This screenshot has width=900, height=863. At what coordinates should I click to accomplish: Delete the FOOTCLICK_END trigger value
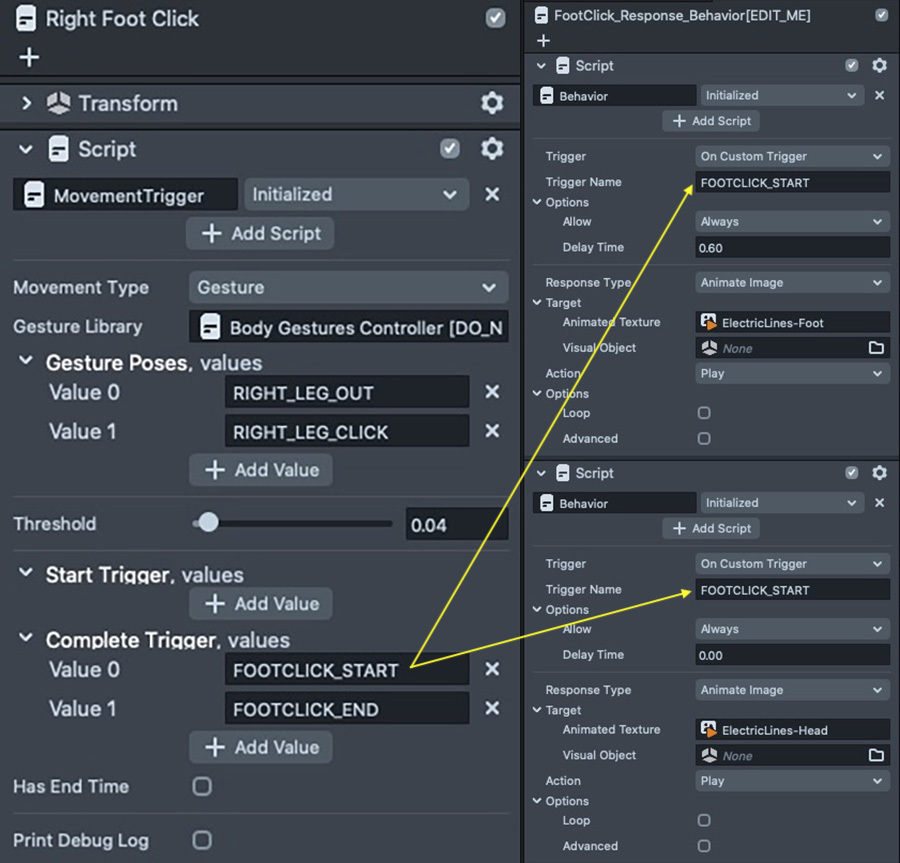coord(491,709)
